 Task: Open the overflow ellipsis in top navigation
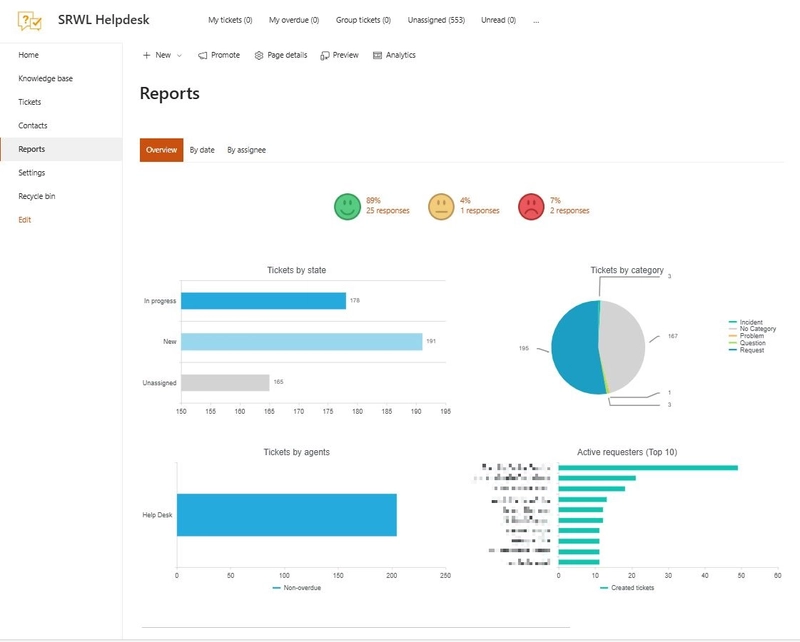537,20
